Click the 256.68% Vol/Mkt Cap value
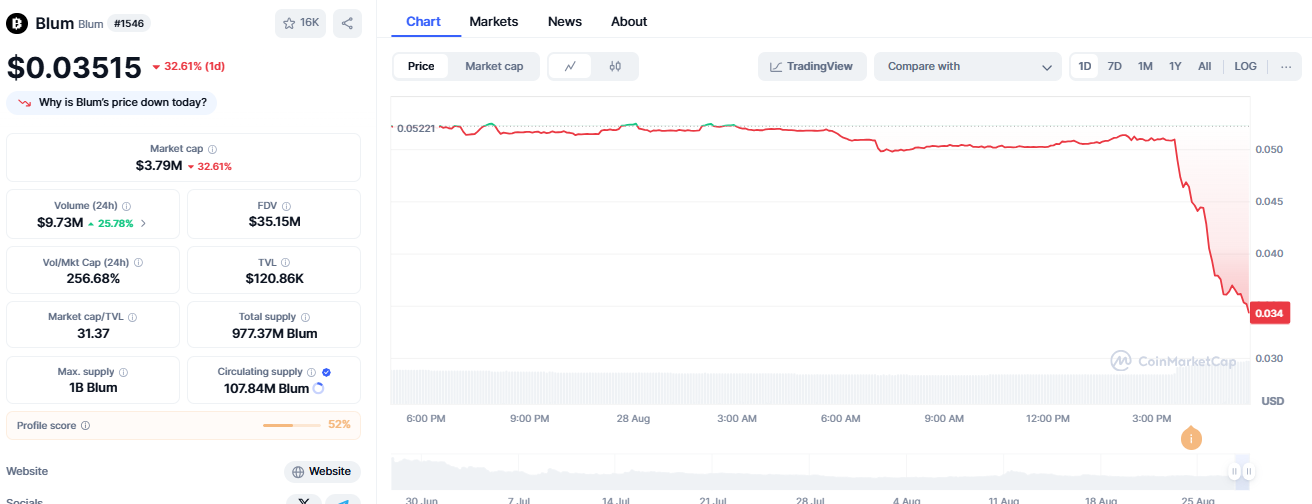Screen dimensions: 1312x504 click(93, 278)
